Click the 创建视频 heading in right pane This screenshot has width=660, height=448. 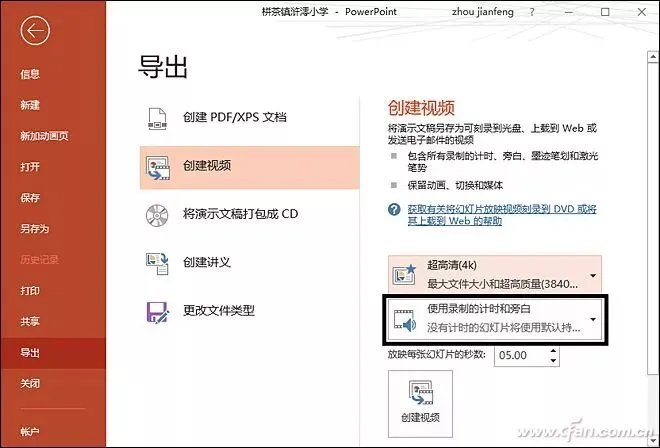tap(421, 108)
